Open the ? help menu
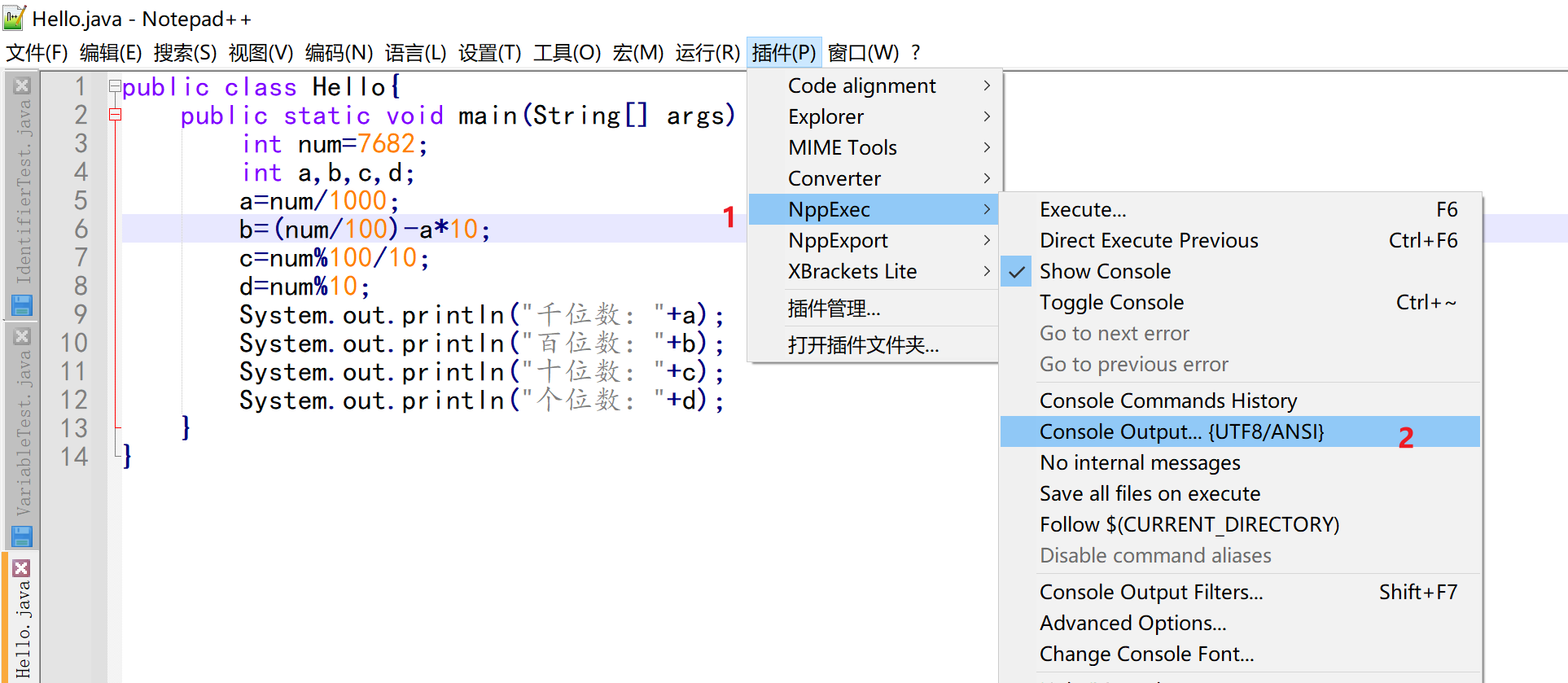 coord(915,53)
